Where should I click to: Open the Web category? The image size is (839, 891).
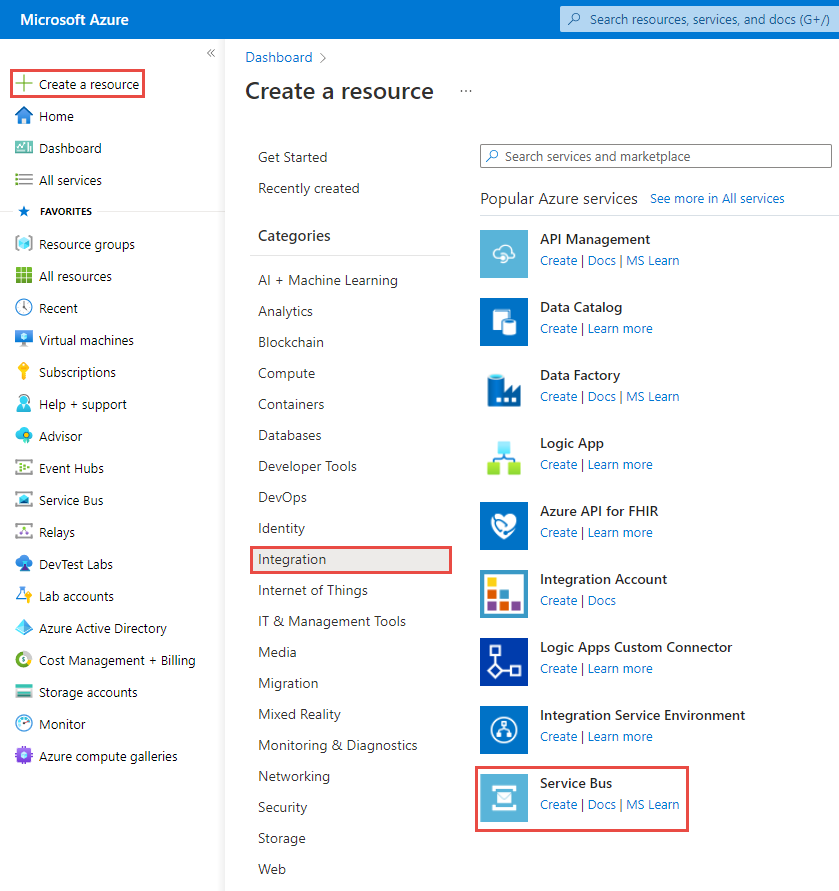coord(272,869)
